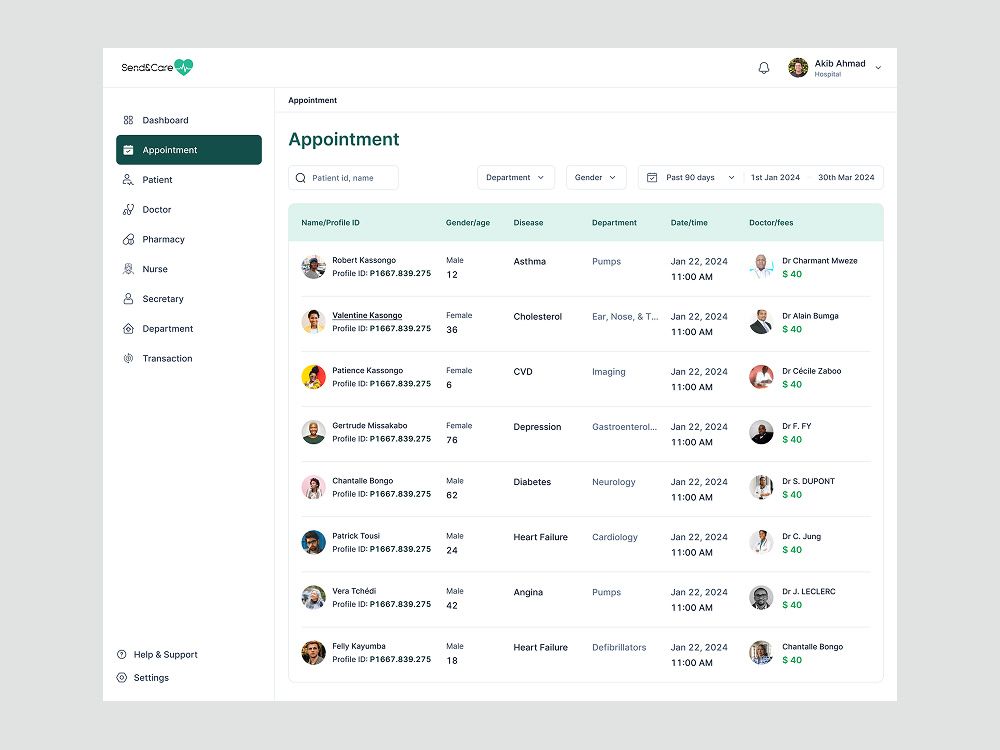The width and height of the screenshot is (1000, 750).
Task: Click the Angina disease cell
Action: 528,592
